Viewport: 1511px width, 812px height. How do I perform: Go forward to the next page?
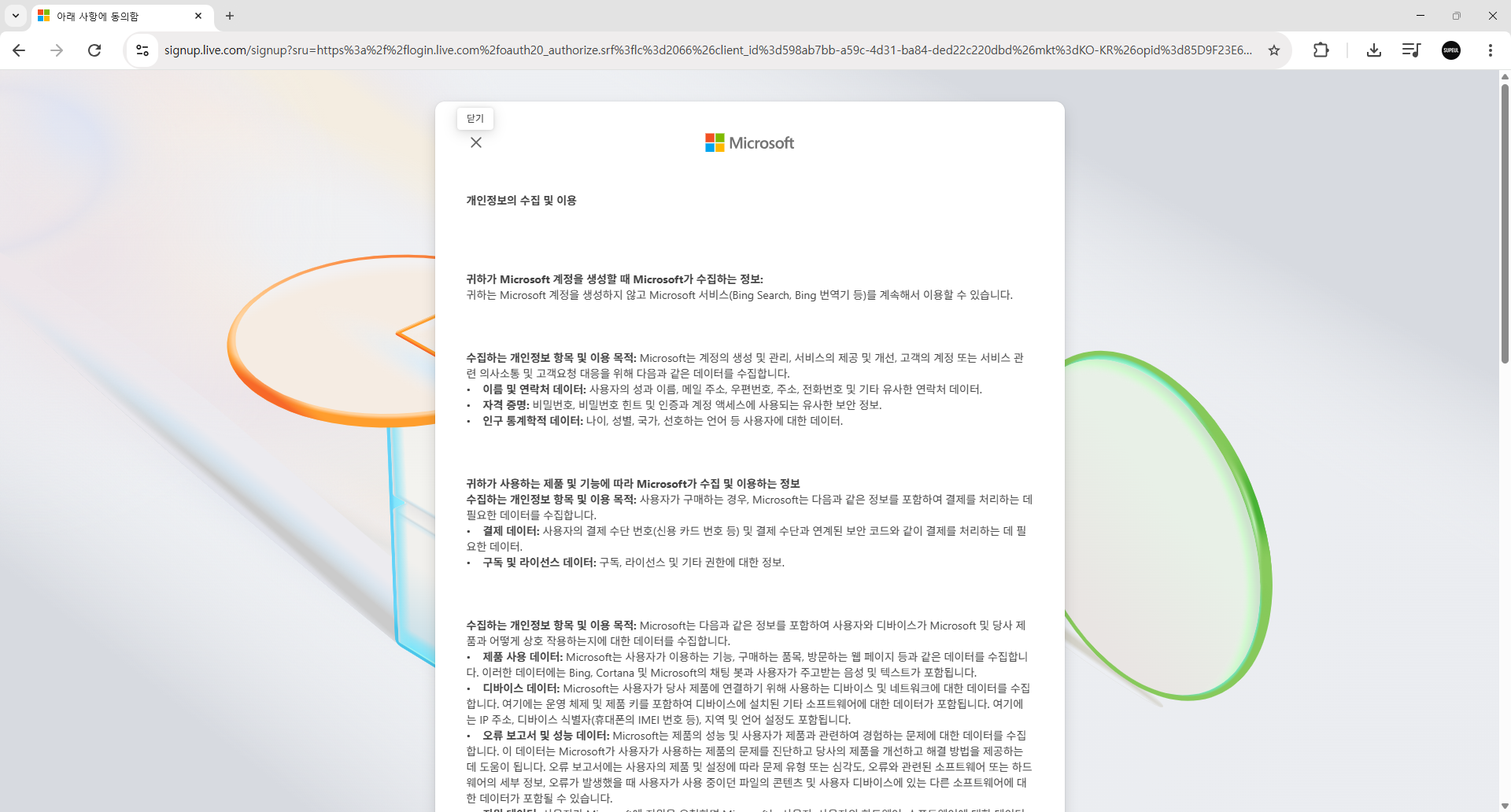(57, 50)
